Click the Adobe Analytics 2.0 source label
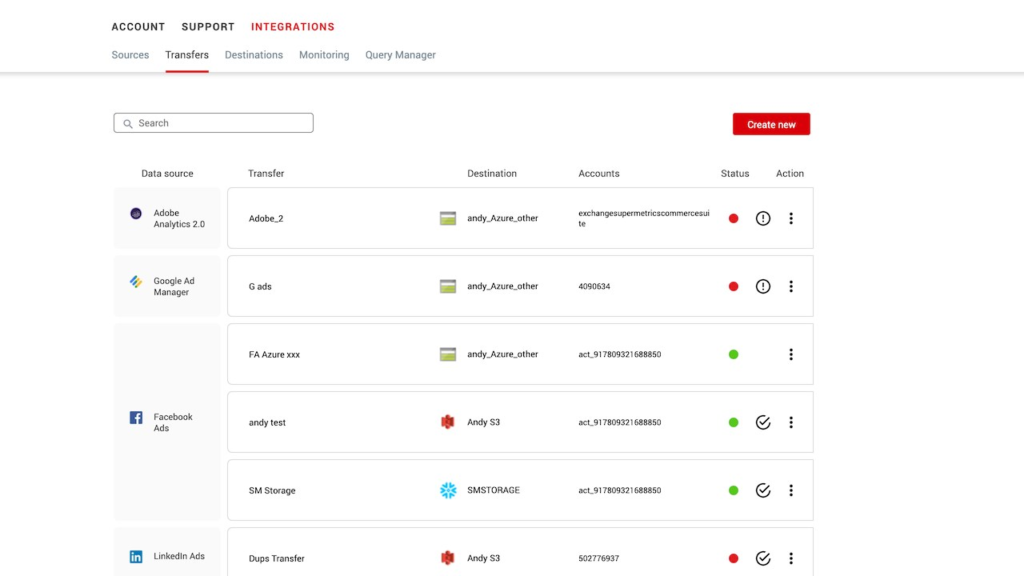Screen dimensions: 1024x576 (179, 218)
